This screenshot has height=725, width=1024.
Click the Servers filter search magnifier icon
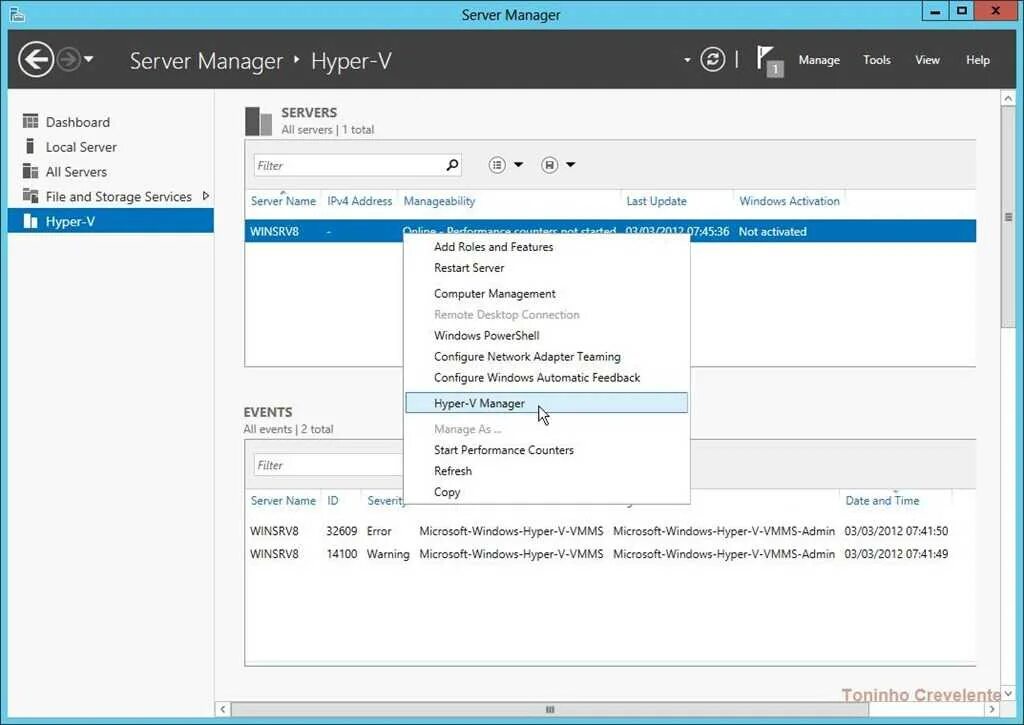click(x=452, y=165)
